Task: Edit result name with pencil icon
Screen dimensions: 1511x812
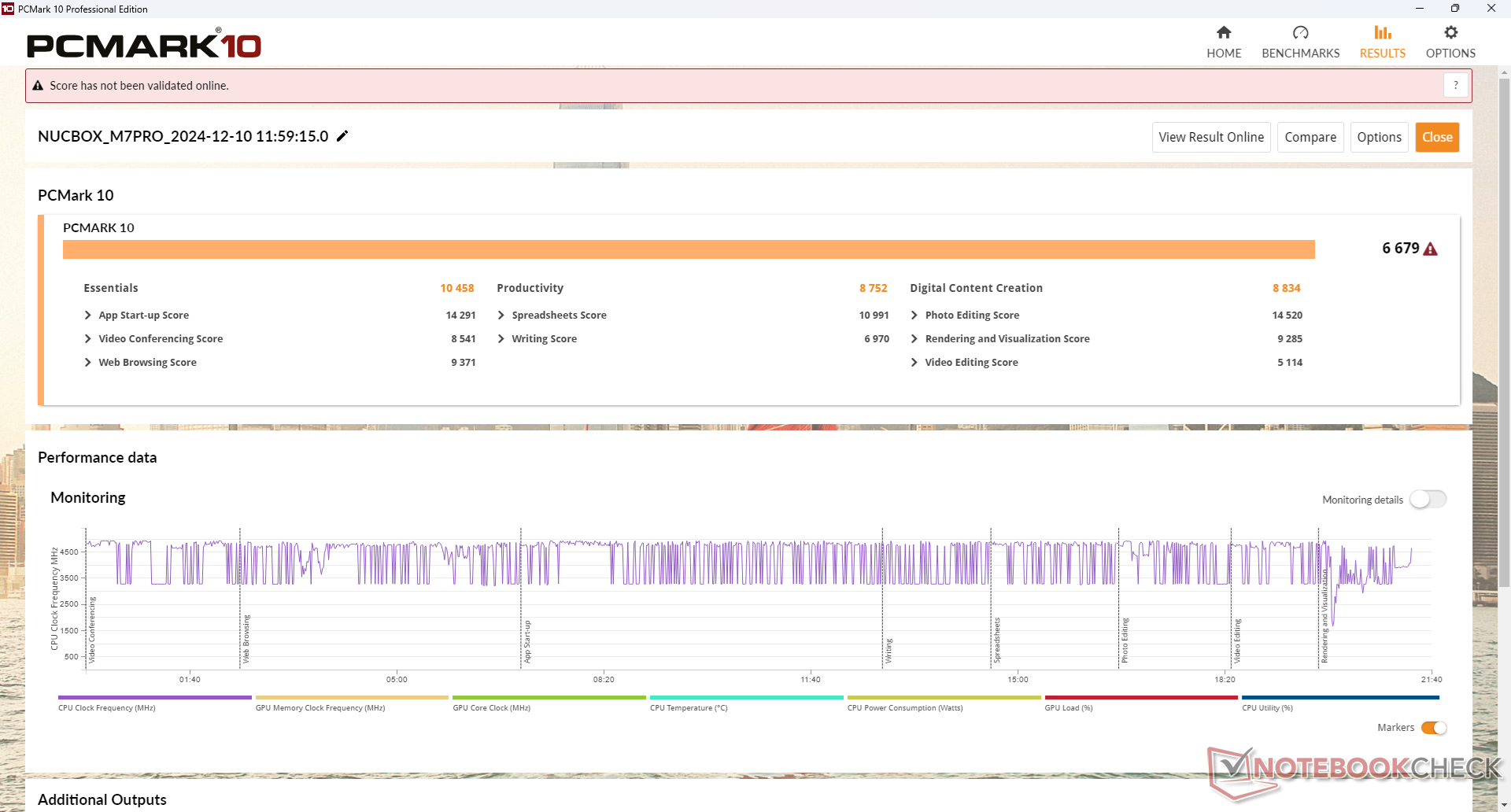Action: [342, 136]
